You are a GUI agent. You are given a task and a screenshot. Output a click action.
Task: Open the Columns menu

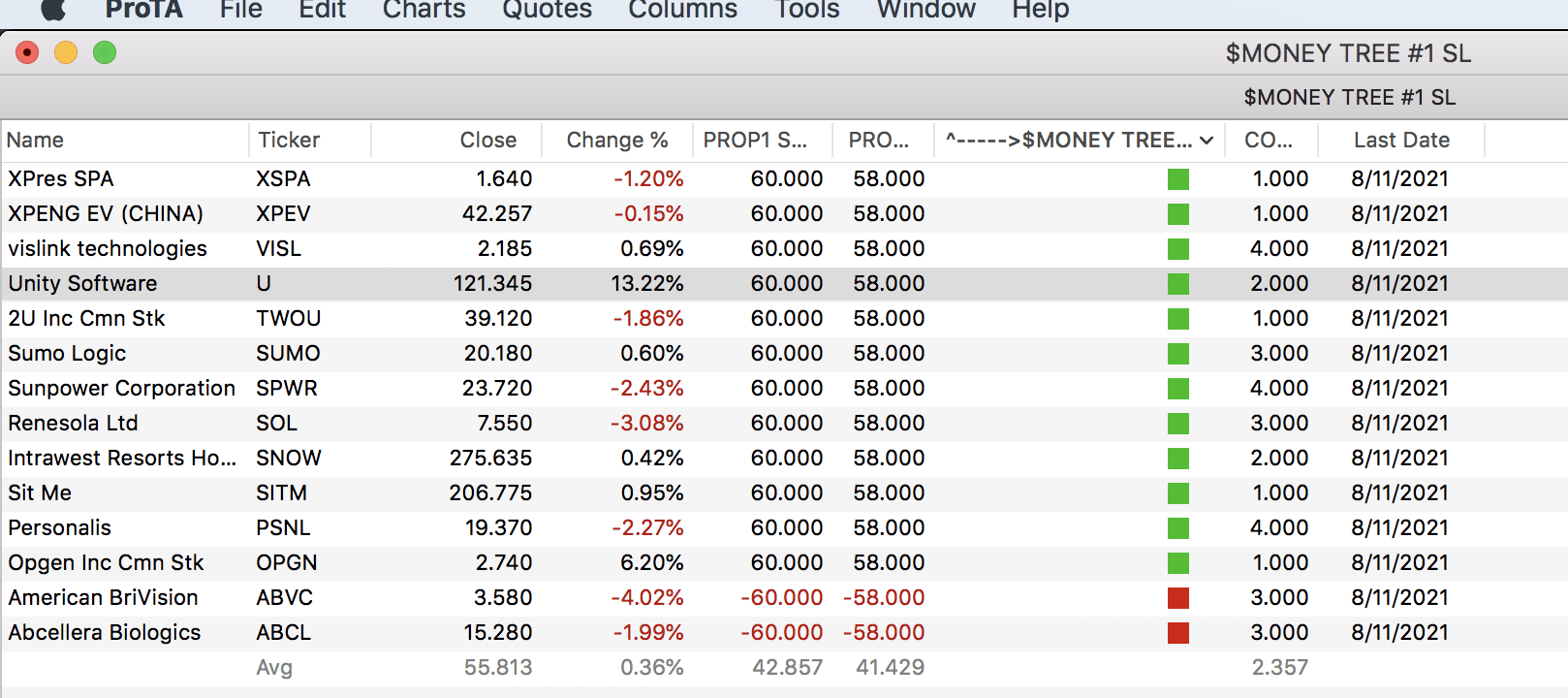click(682, 10)
